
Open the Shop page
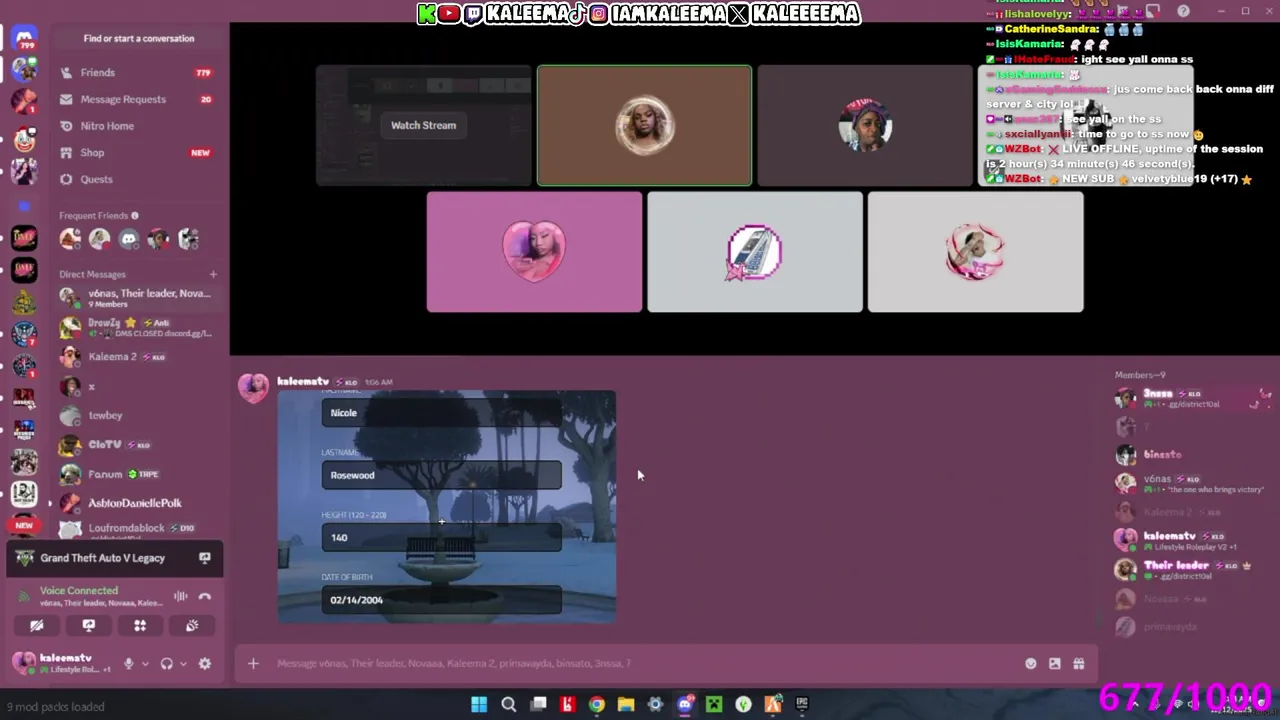pyautogui.click(x=138, y=153)
